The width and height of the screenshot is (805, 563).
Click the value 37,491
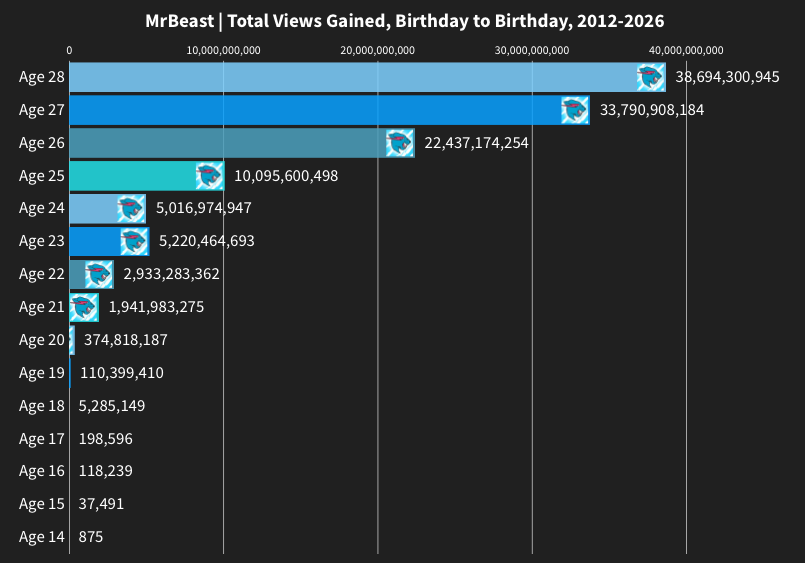101,504
